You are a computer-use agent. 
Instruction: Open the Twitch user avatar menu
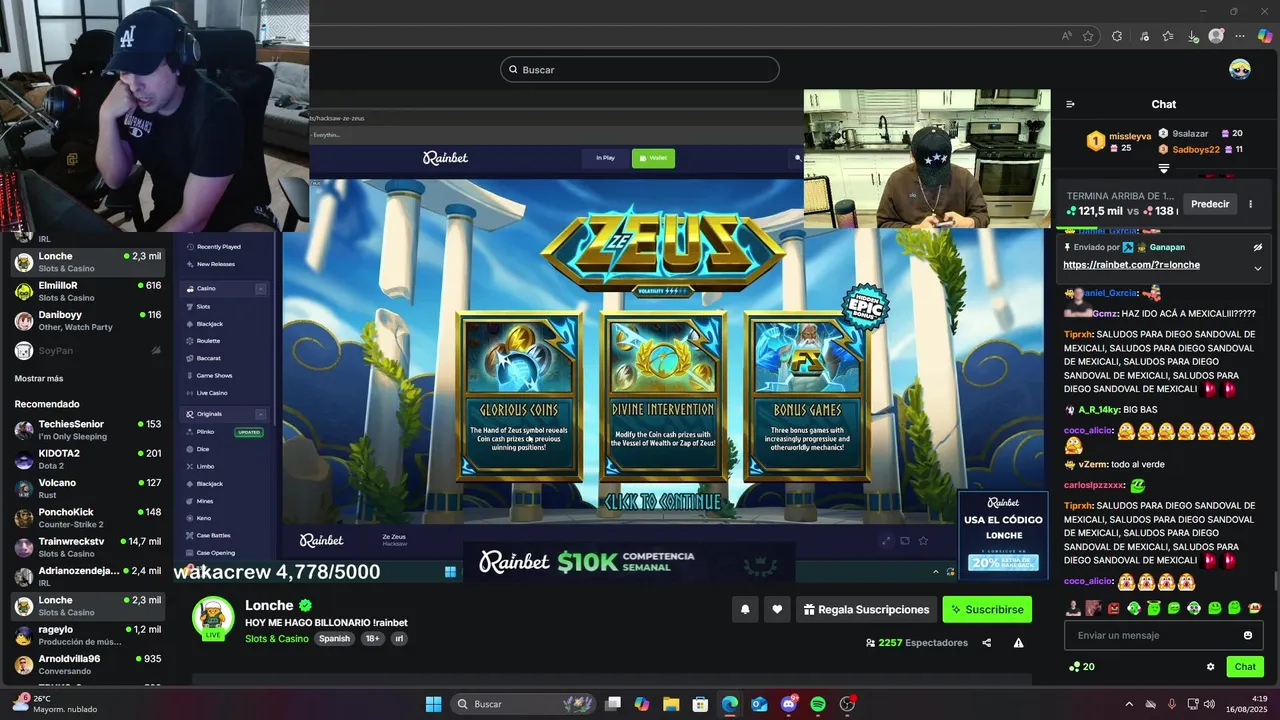point(1240,69)
